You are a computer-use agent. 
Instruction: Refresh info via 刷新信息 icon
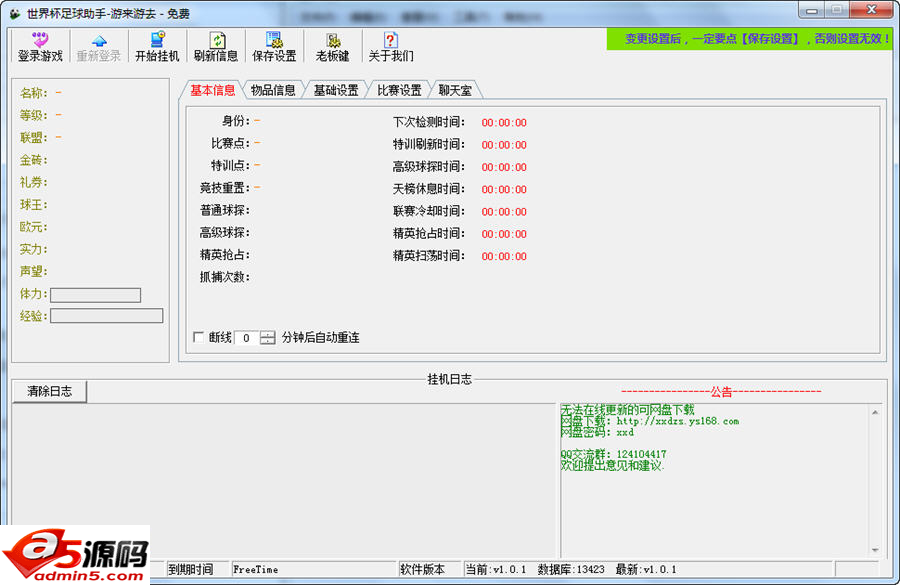coord(216,47)
